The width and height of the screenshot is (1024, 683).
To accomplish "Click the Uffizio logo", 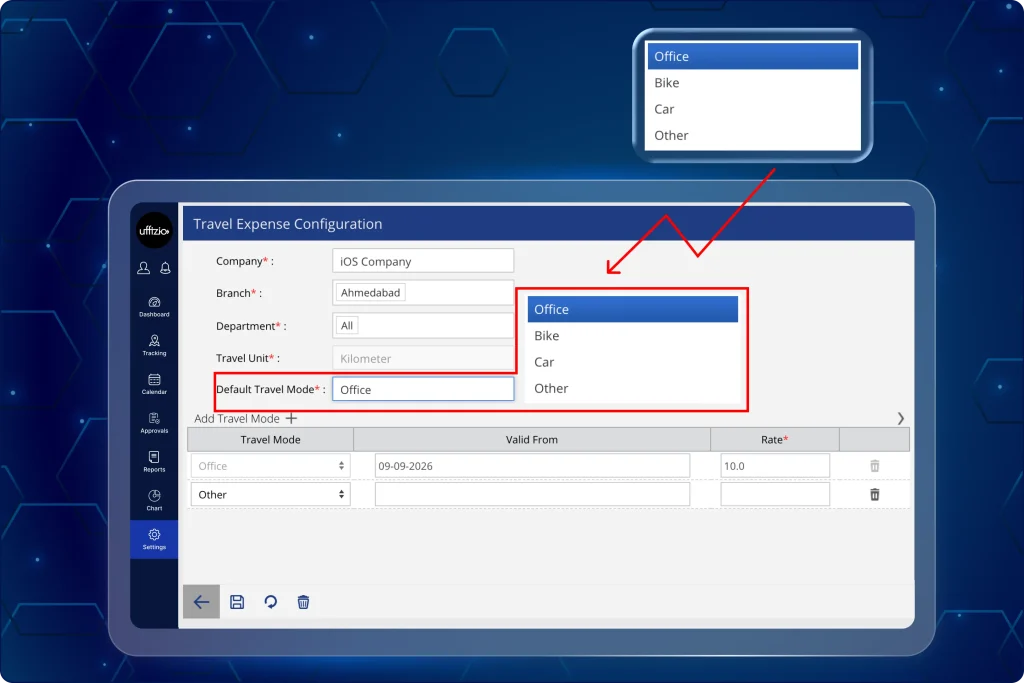I will pyautogui.click(x=154, y=230).
